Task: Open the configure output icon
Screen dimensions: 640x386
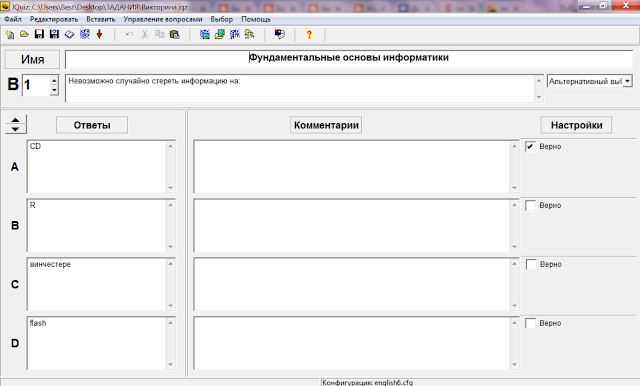Action: pos(280,35)
